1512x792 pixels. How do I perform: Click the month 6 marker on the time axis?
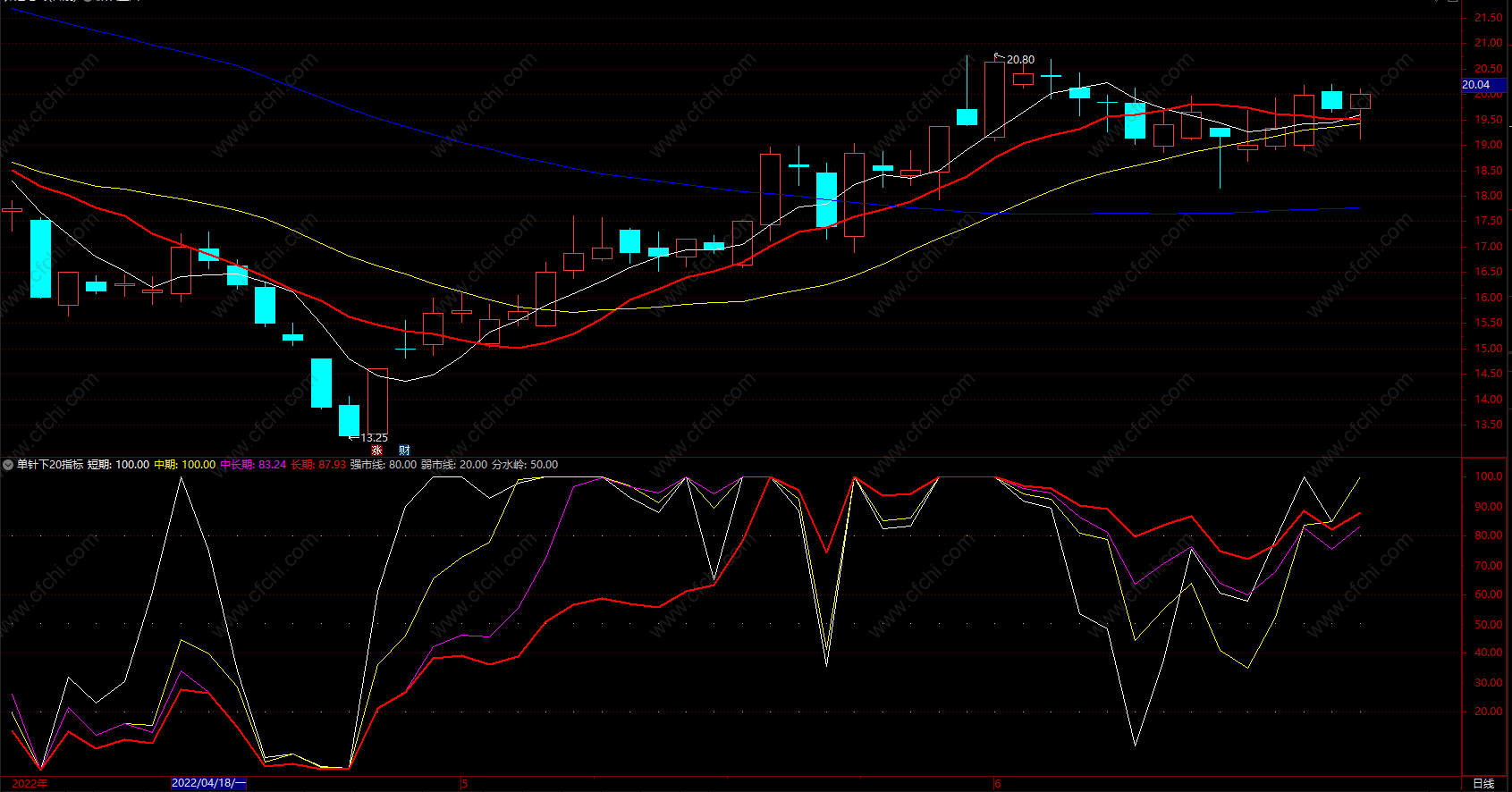coord(998,784)
